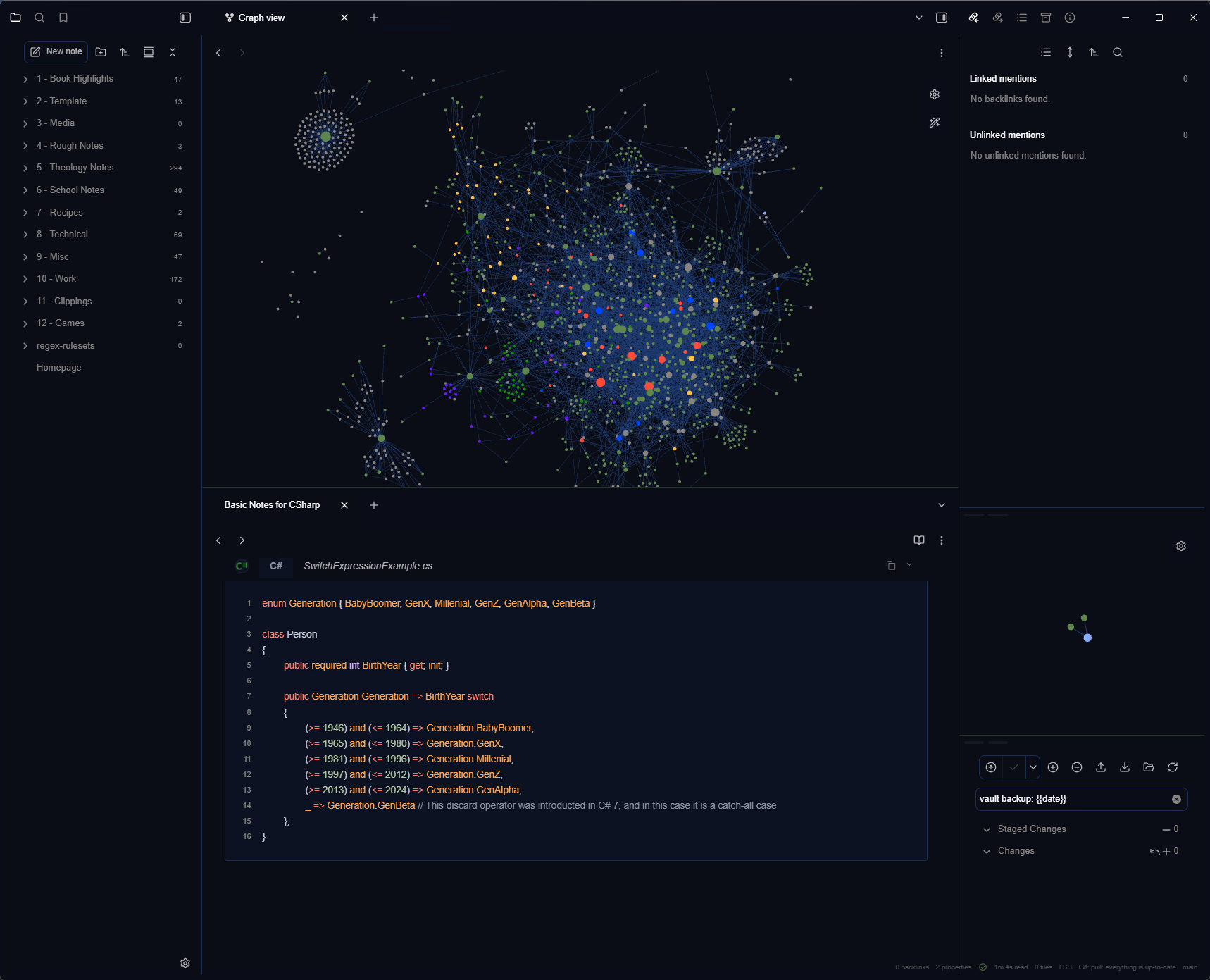1210x980 pixels.
Task: Click the graph timelapse animation wand
Action: 935,123
